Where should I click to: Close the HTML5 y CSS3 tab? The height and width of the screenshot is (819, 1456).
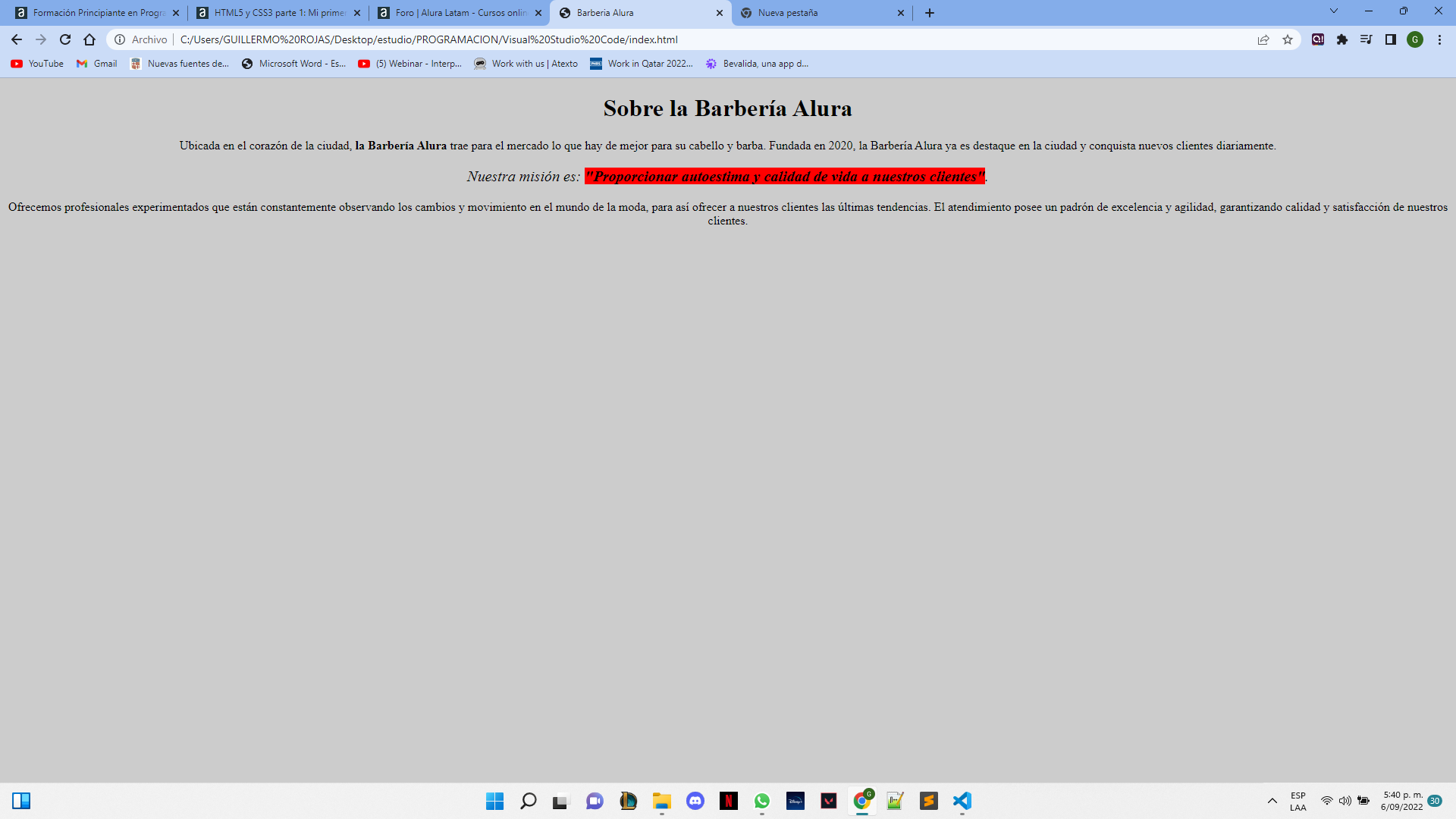click(x=357, y=13)
